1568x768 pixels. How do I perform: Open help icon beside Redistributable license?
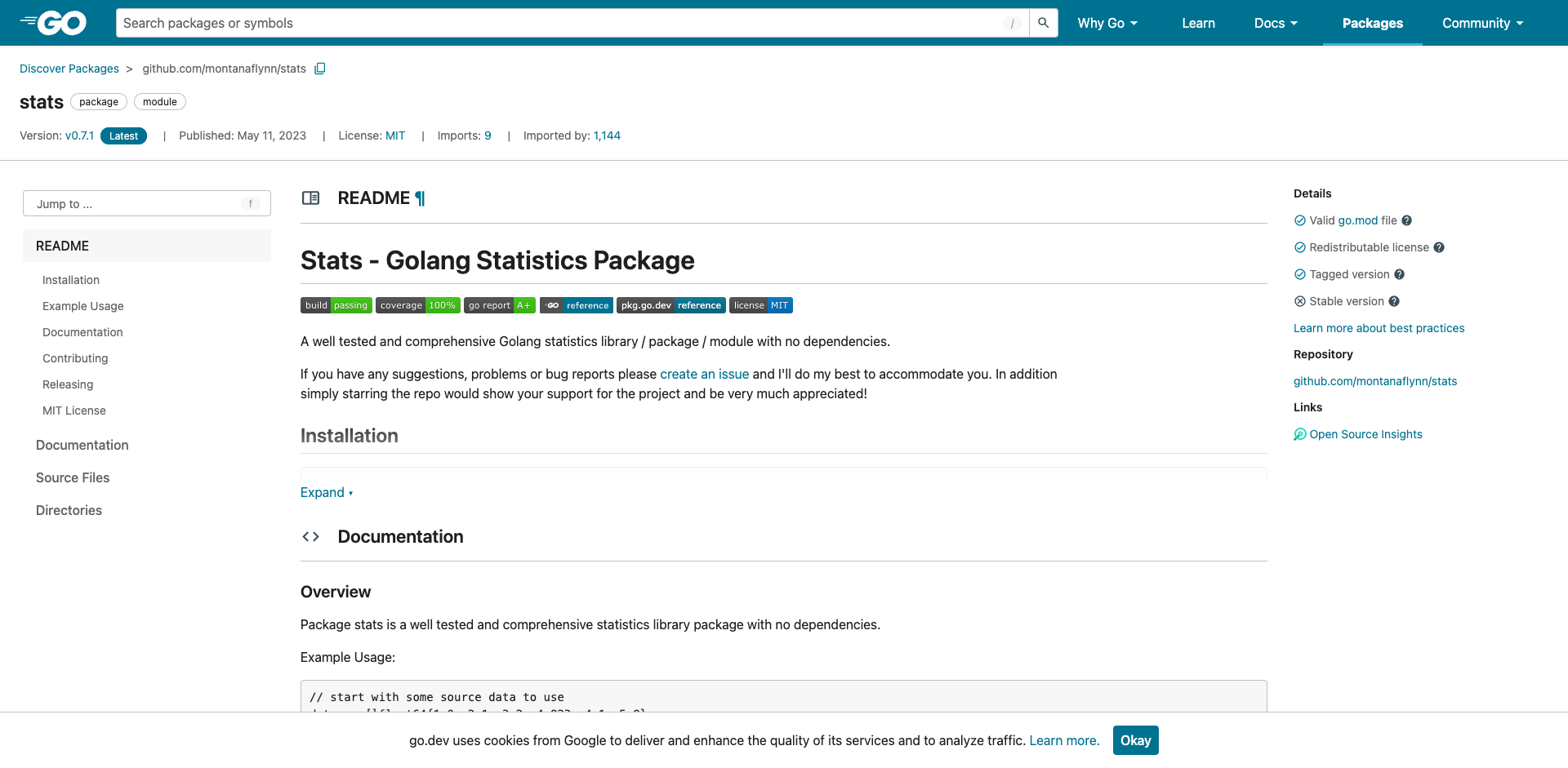point(1439,247)
